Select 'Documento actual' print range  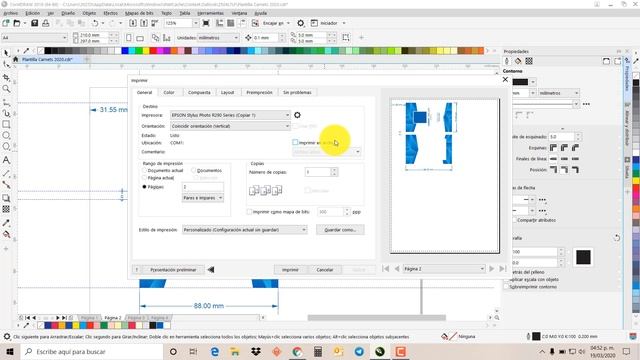(x=144, y=170)
